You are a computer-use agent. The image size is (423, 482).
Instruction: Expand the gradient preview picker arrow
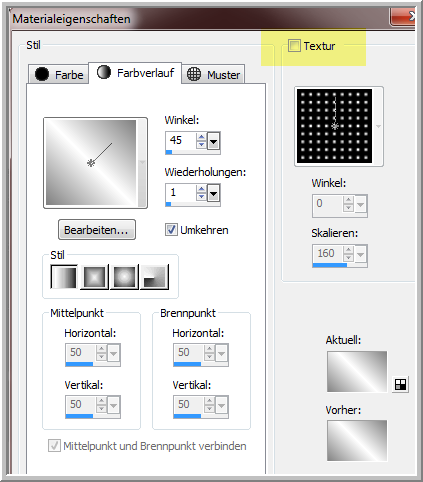point(142,163)
